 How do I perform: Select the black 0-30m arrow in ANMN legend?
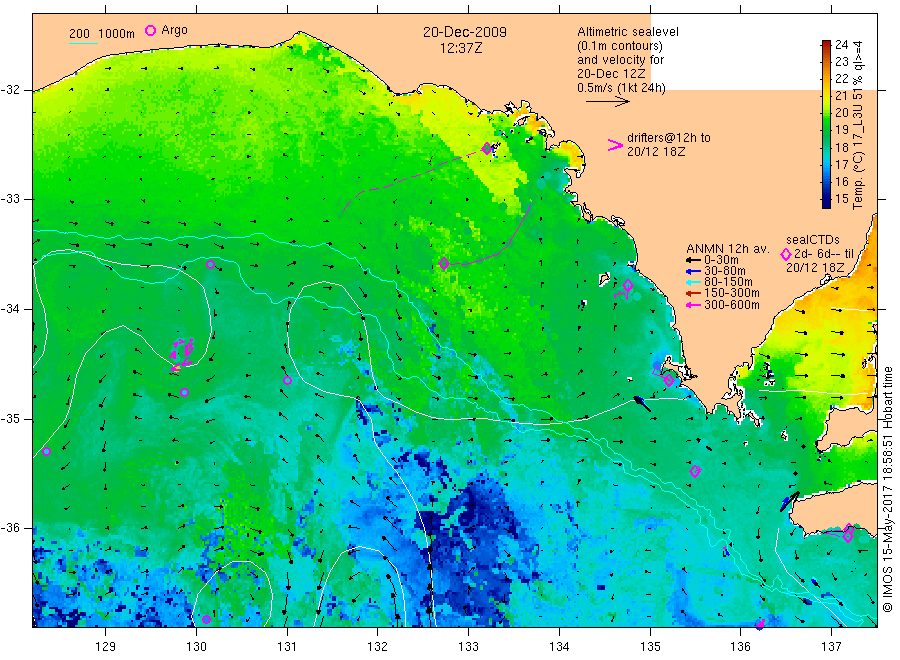693,260
